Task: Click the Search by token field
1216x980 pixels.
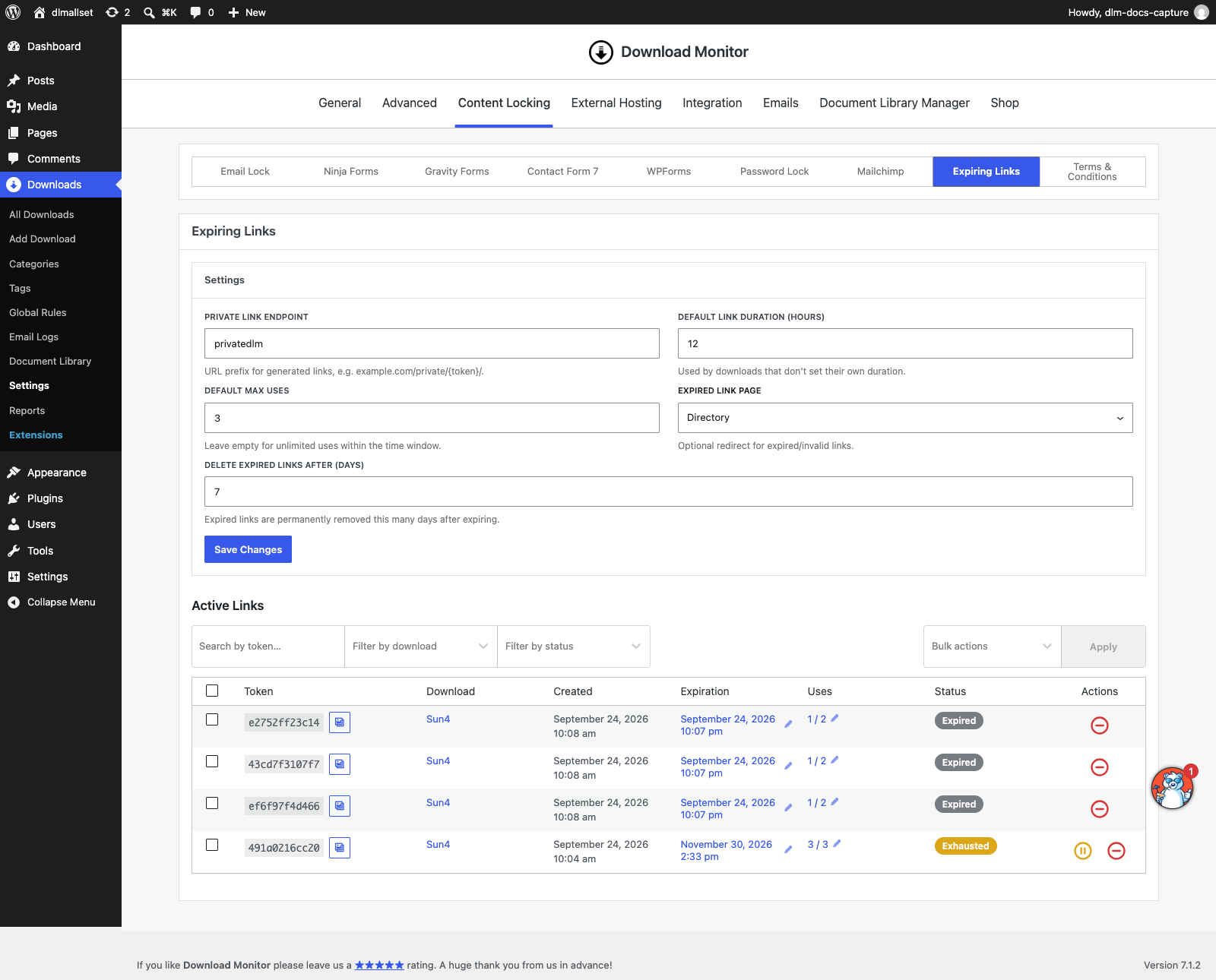Action: click(x=268, y=646)
